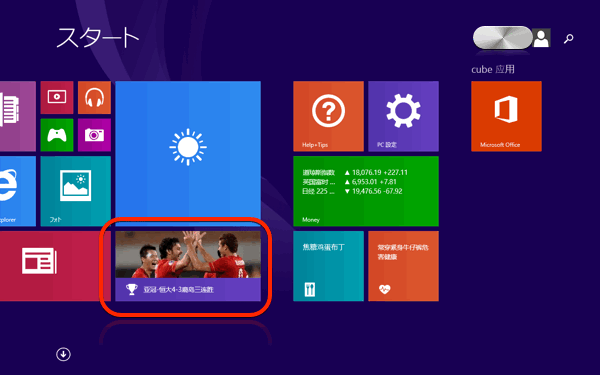This screenshot has width=600, height=375.
Task: Open the Food & Drink tile
Action: 328,266
